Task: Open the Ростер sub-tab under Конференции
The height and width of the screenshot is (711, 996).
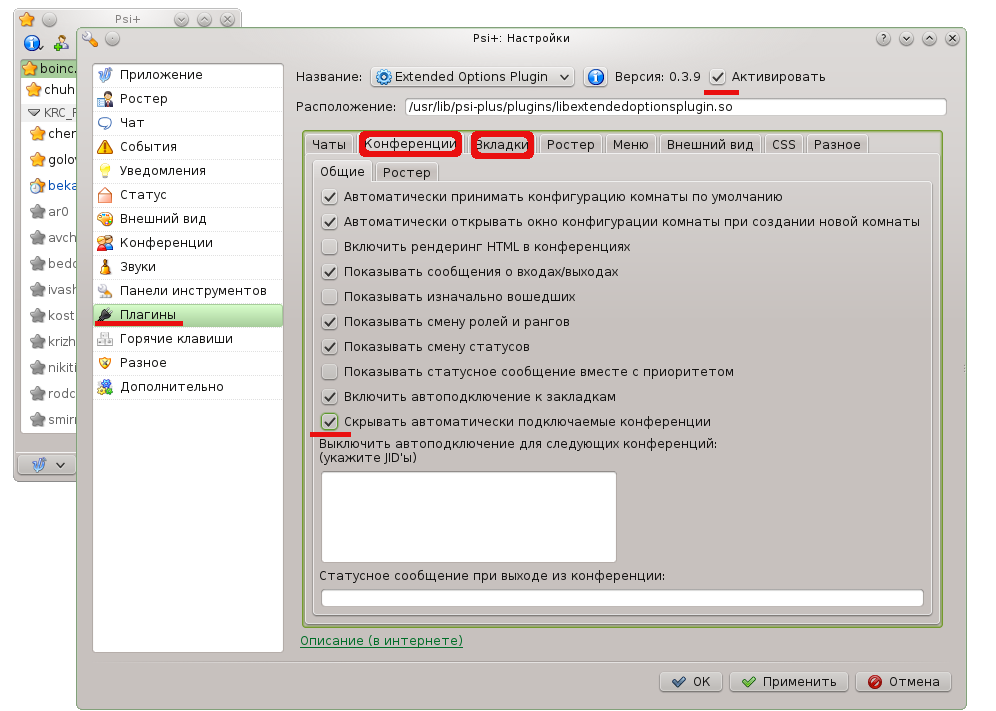Action: tap(406, 172)
